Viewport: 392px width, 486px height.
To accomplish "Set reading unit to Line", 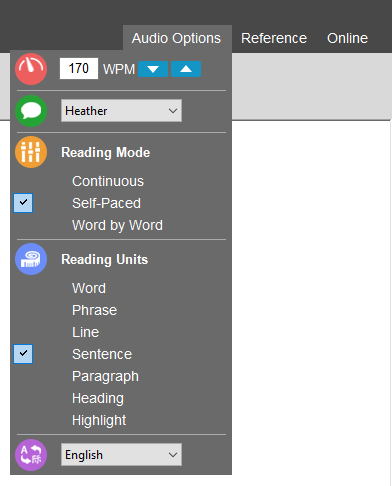I will [x=85, y=332].
